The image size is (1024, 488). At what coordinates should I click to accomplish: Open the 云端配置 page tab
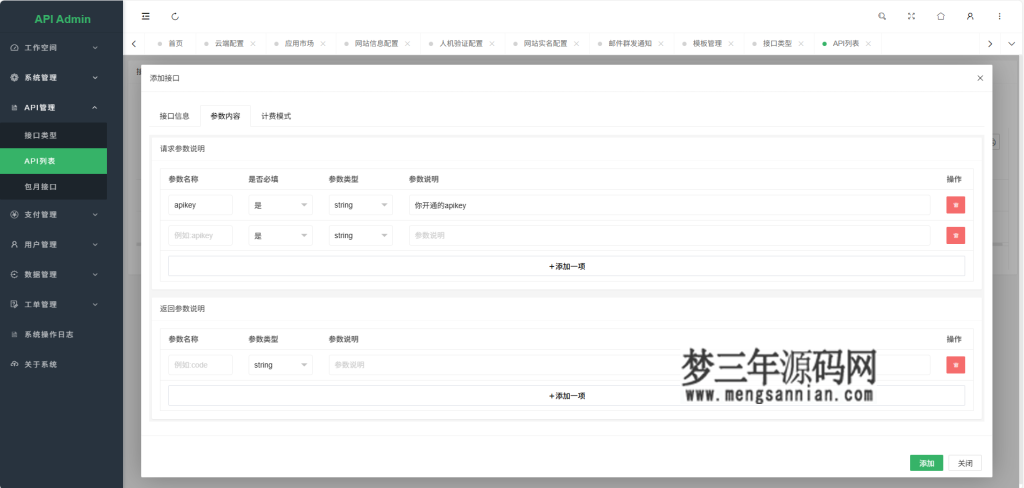[229, 44]
